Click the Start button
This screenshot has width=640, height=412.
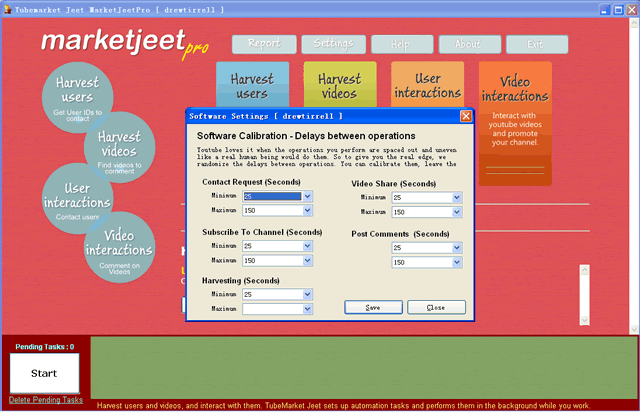click(44, 373)
